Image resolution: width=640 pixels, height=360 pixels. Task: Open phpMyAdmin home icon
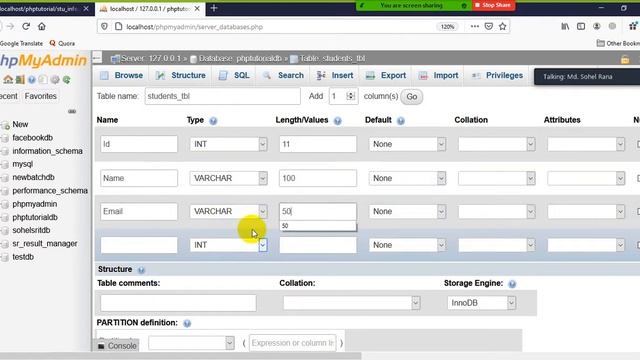click(x=8, y=80)
